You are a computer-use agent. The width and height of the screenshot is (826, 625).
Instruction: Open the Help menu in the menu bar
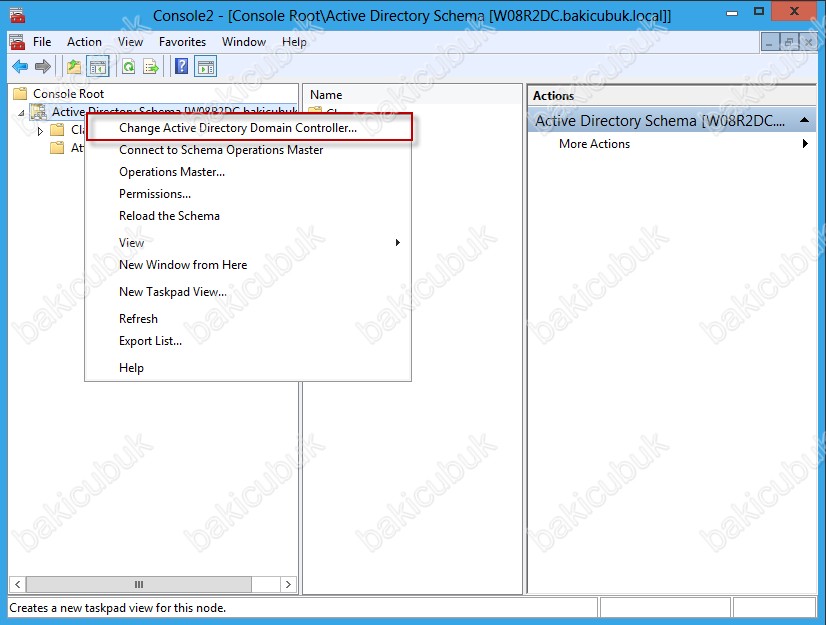coord(294,42)
